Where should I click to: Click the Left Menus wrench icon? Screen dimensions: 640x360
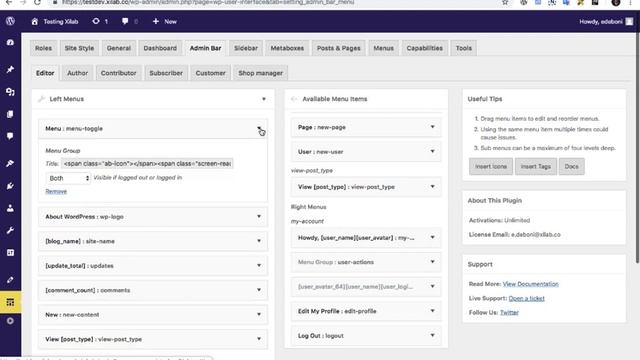tap(41, 99)
